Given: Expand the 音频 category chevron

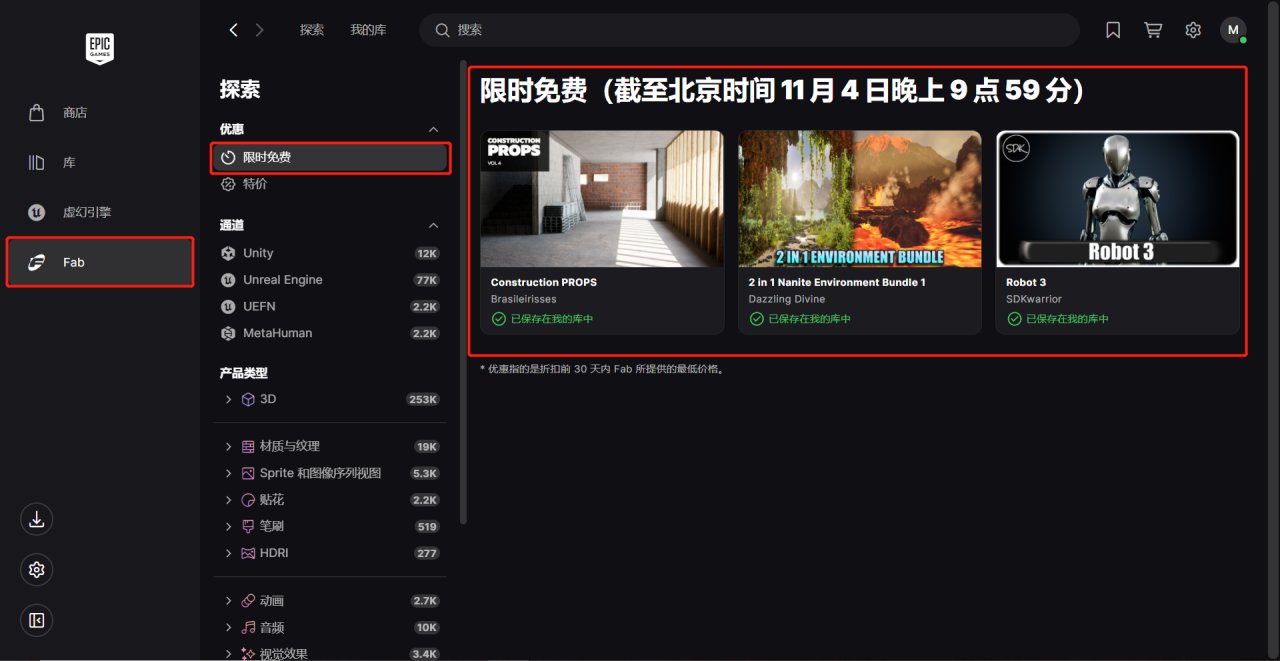Looking at the screenshot, I should click(228, 628).
